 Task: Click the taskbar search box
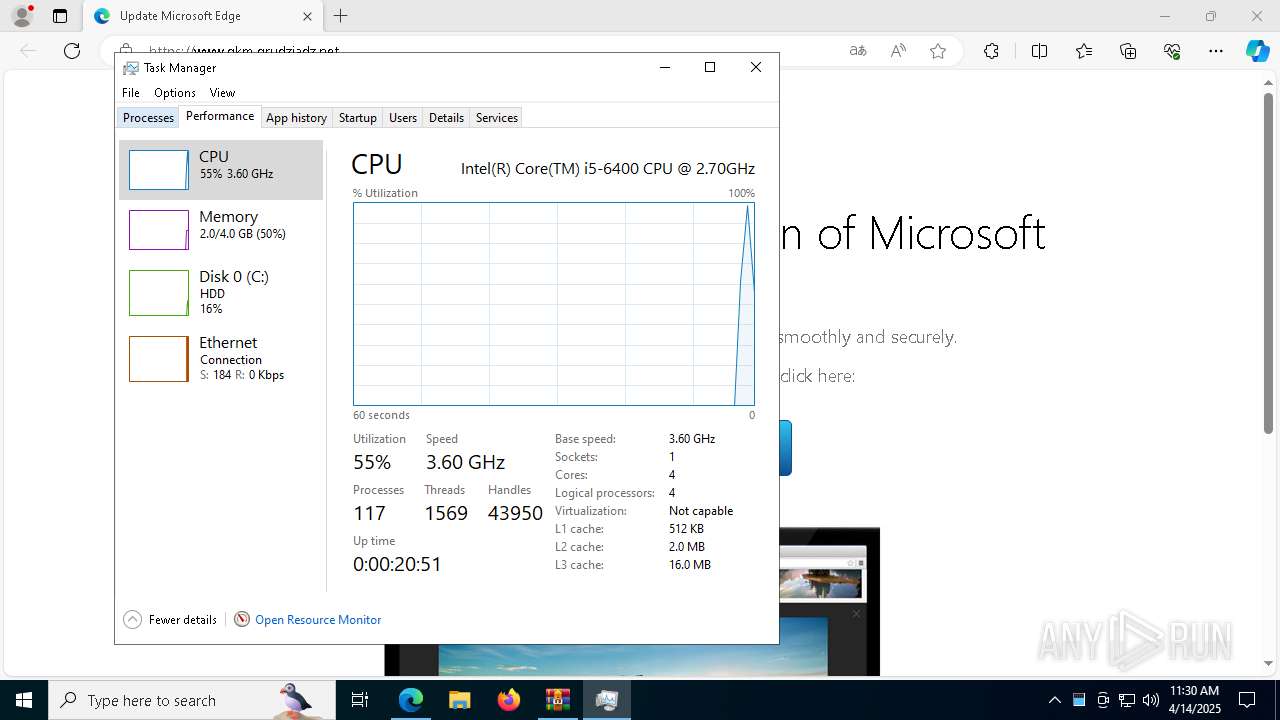(x=192, y=700)
